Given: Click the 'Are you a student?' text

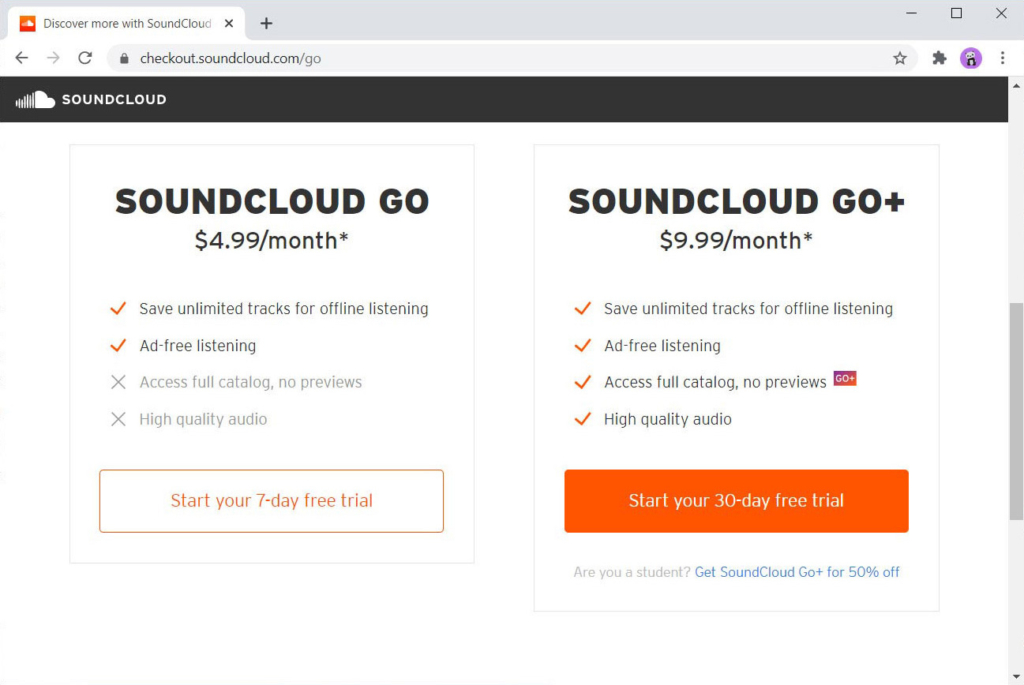Looking at the screenshot, I should click(632, 572).
